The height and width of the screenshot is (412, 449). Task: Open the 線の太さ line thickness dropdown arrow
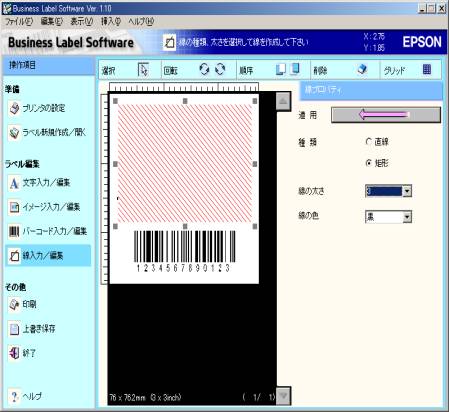pyautogui.click(x=407, y=191)
